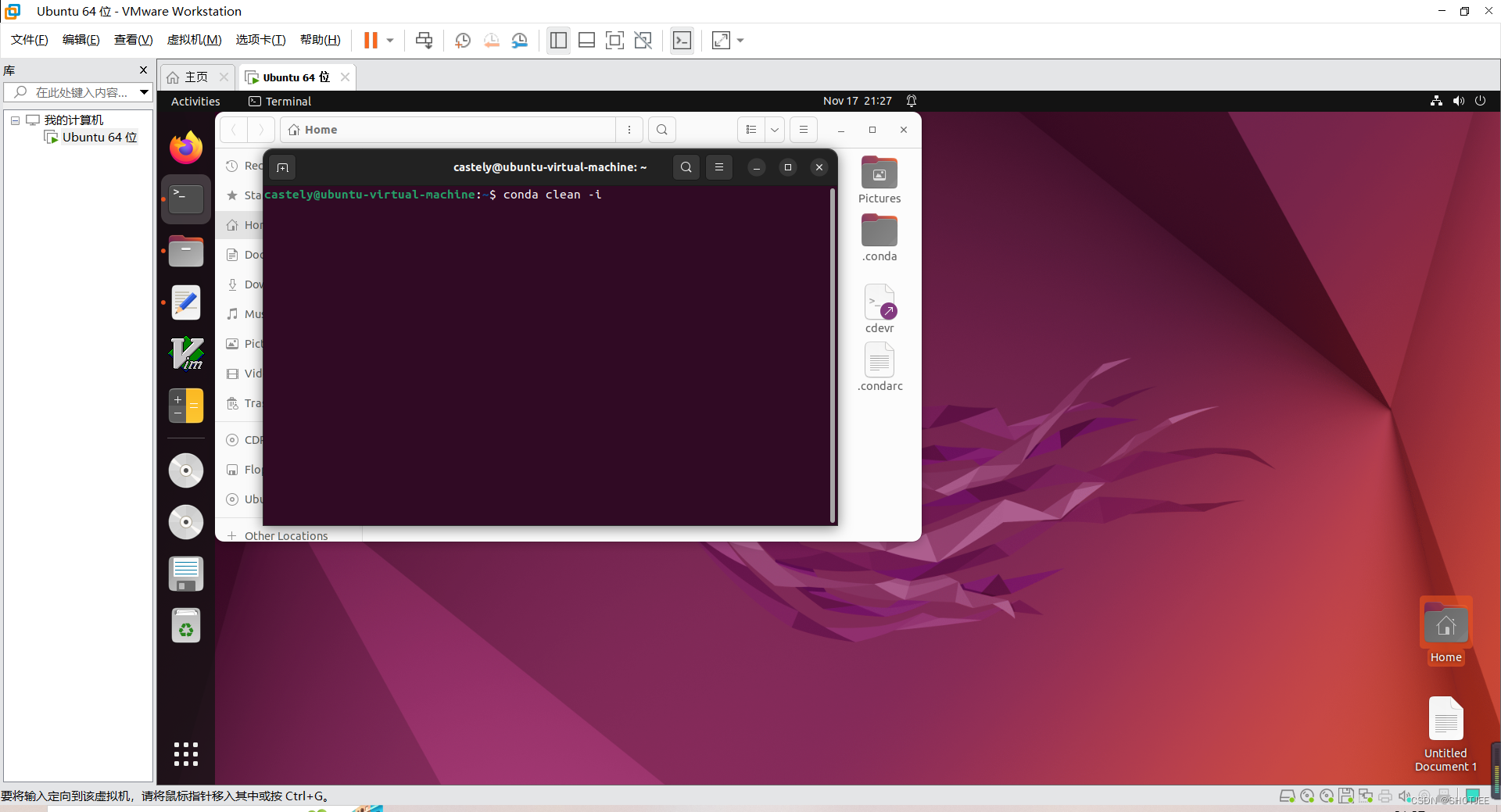Open the snapshot manager
Viewport: 1501px width, 812px height.
coord(520,40)
